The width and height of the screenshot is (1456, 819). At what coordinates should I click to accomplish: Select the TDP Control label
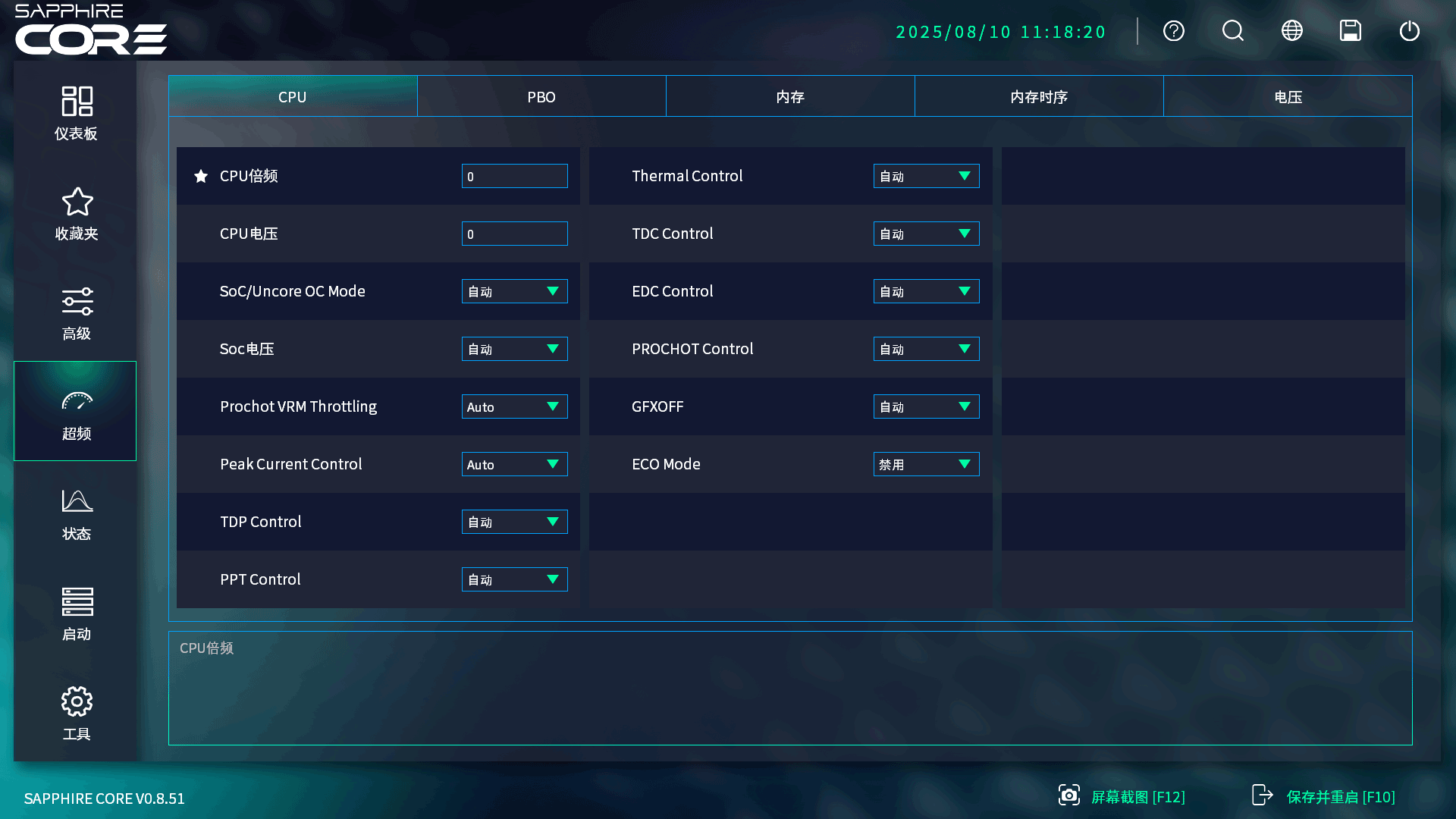click(261, 522)
